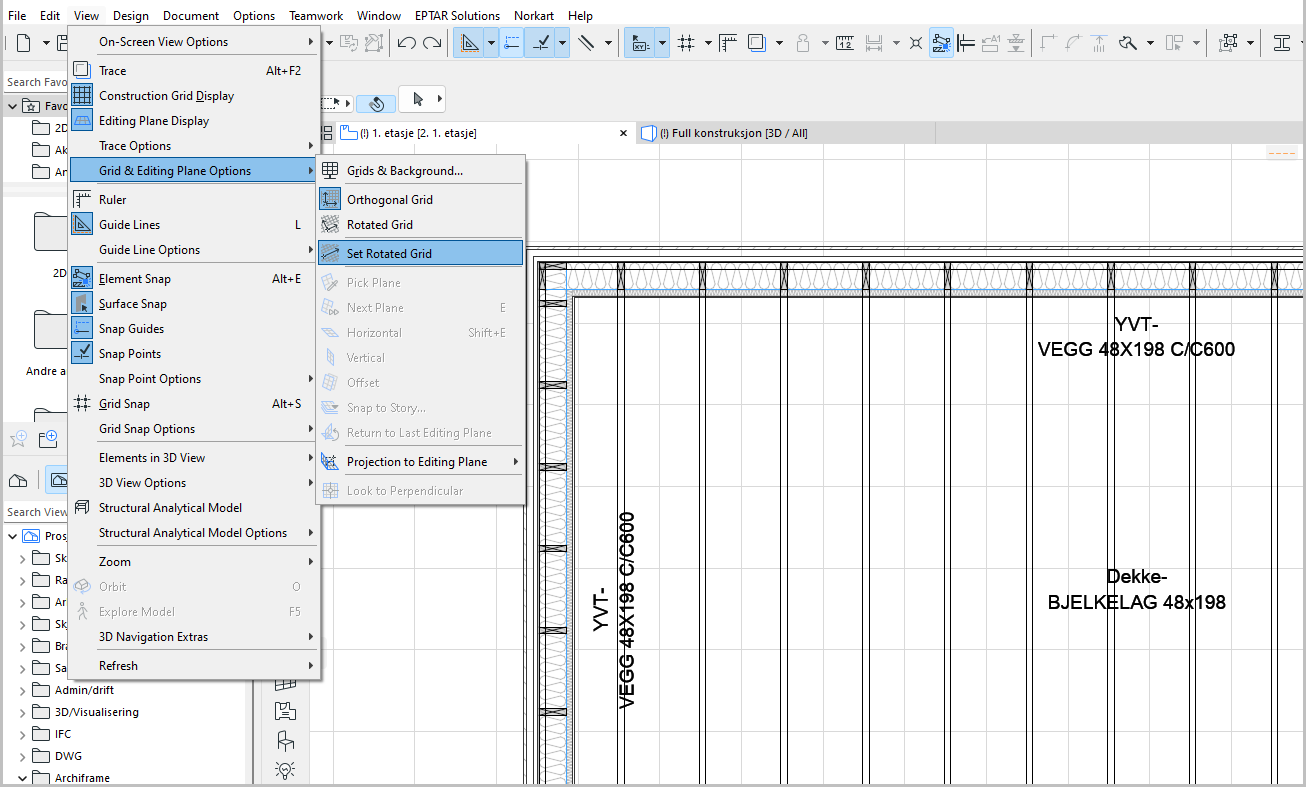Expand the IFC folder in tree
Image resolution: width=1306 pixels, height=787 pixels.
tap(23, 735)
